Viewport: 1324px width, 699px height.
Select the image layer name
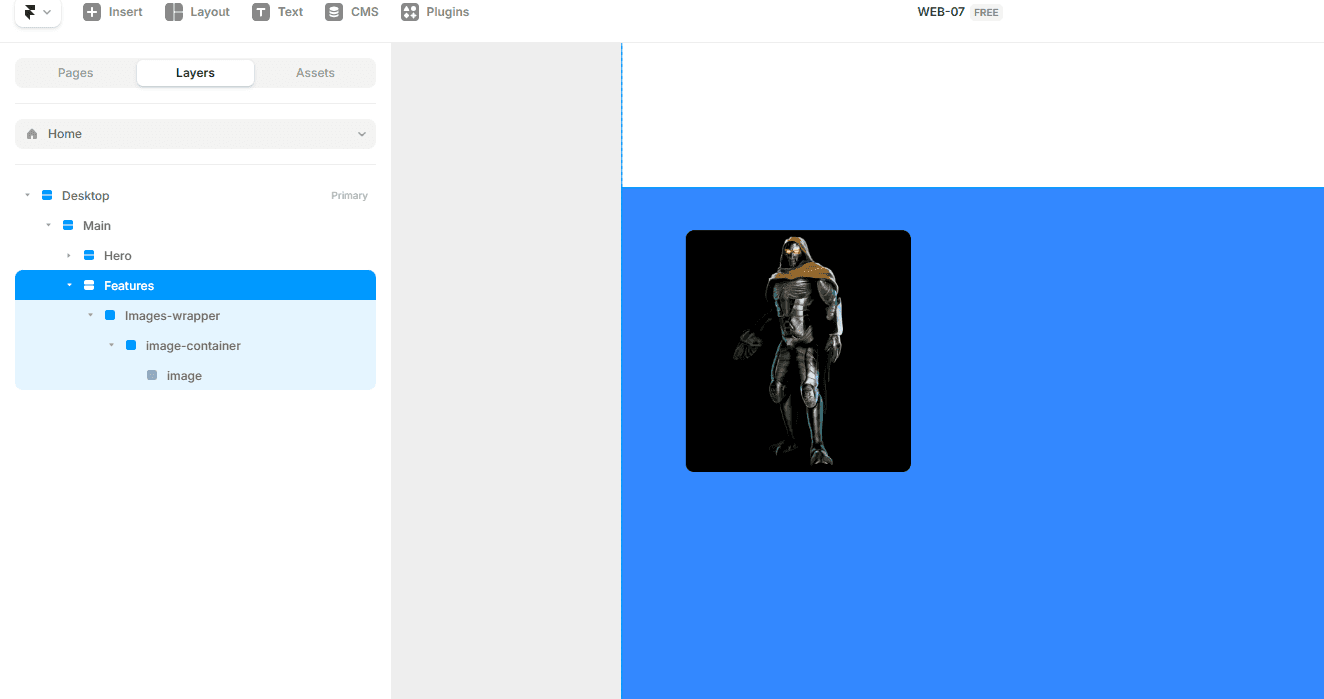click(x=184, y=376)
